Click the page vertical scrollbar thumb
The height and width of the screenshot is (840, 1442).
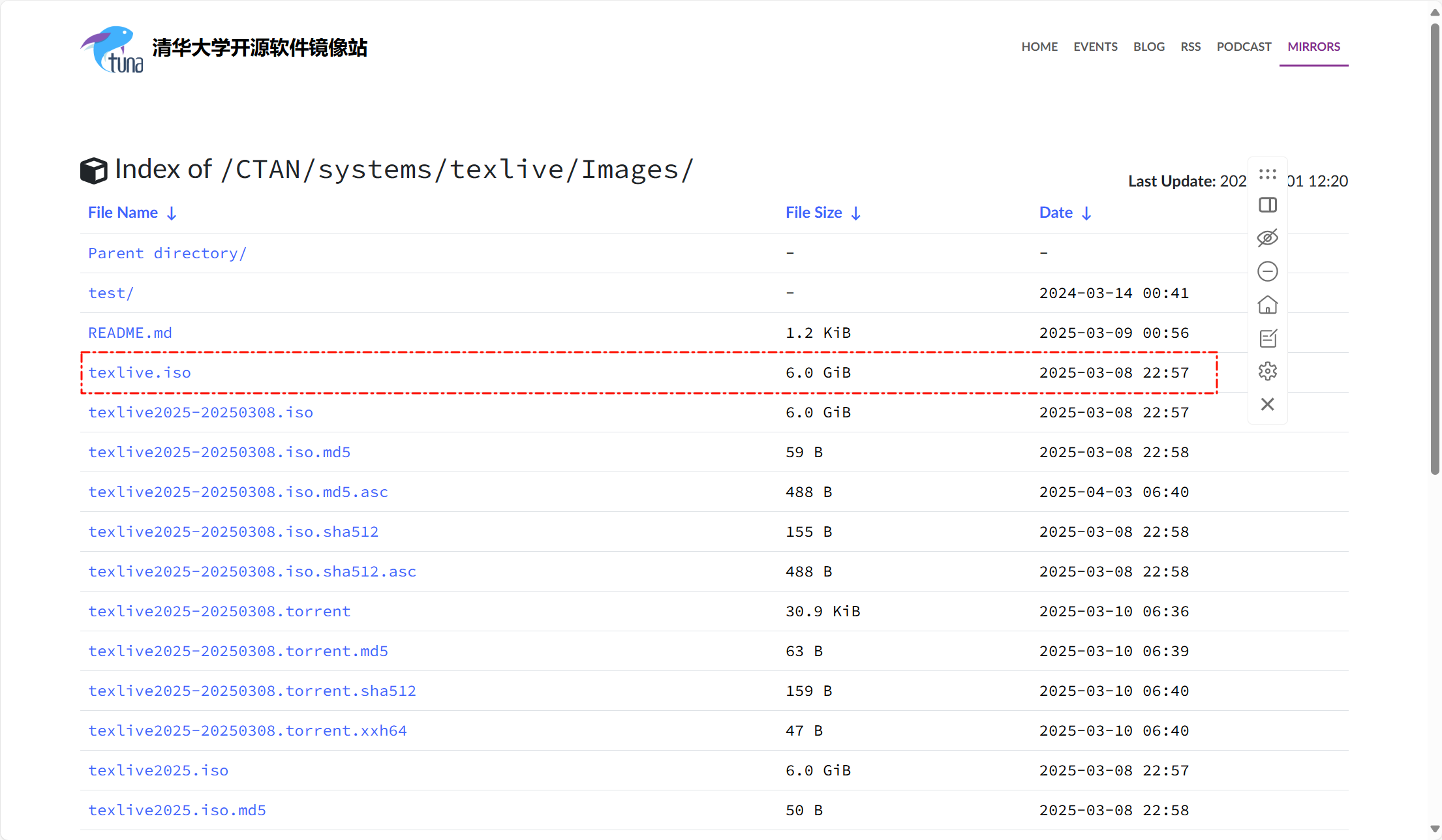[1434, 248]
